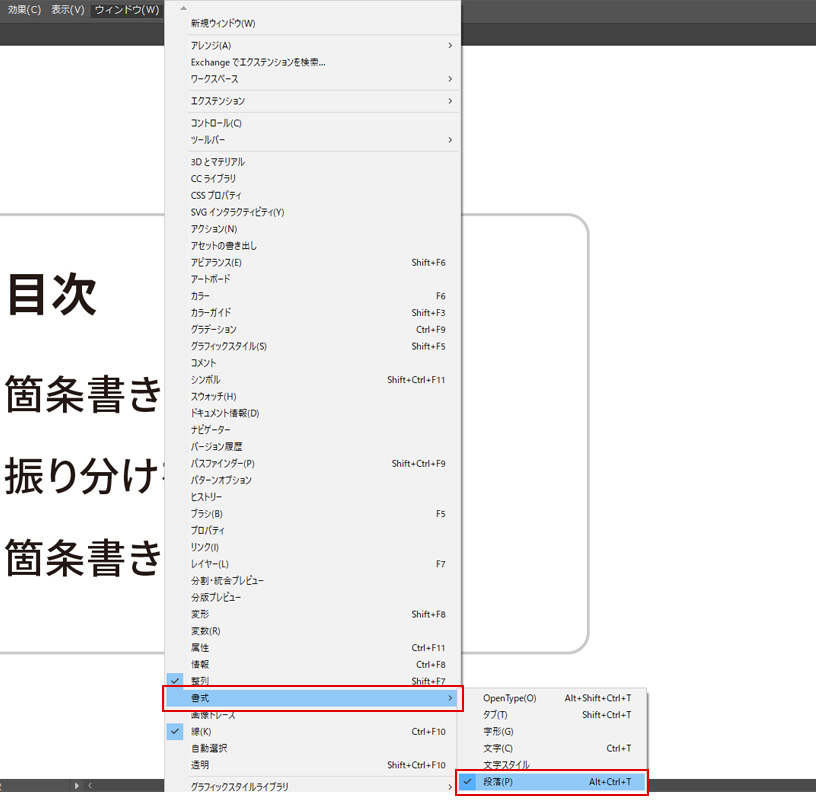Open the バージョン履歴 panel
Viewport: 816px width, 809px height.
point(312,447)
